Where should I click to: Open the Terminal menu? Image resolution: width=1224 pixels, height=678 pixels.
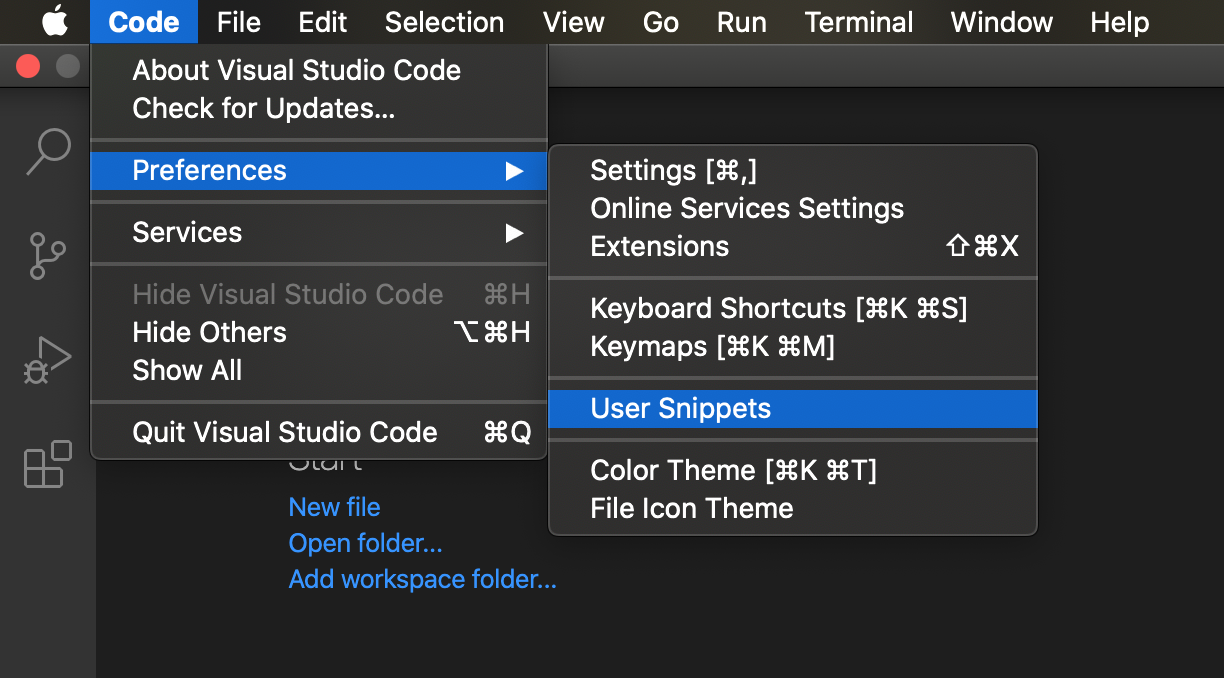point(859,22)
